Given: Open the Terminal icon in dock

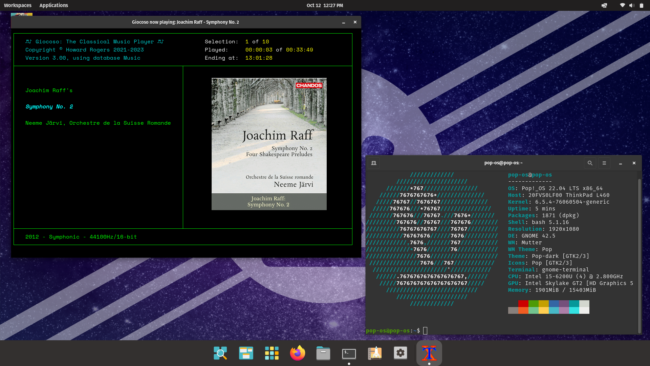Looking at the screenshot, I should click(x=349, y=354).
